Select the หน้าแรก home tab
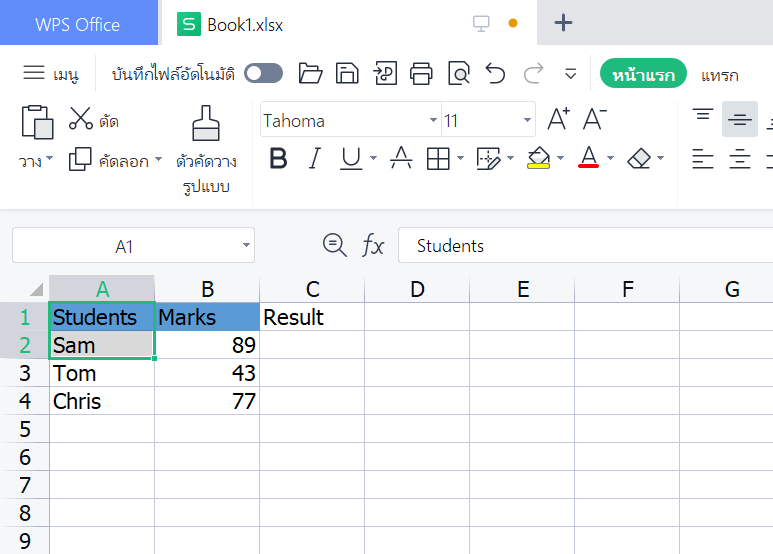This screenshot has width=773, height=554. [643, 74]
